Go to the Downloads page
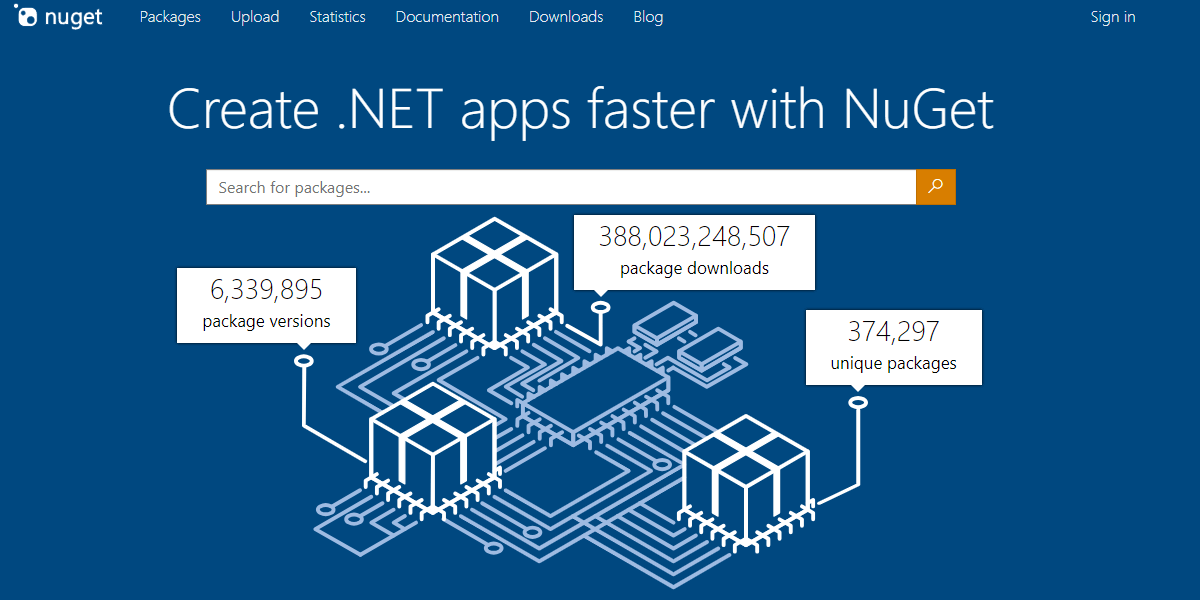Screen dimensions: 1200x600 click(566, 17)
